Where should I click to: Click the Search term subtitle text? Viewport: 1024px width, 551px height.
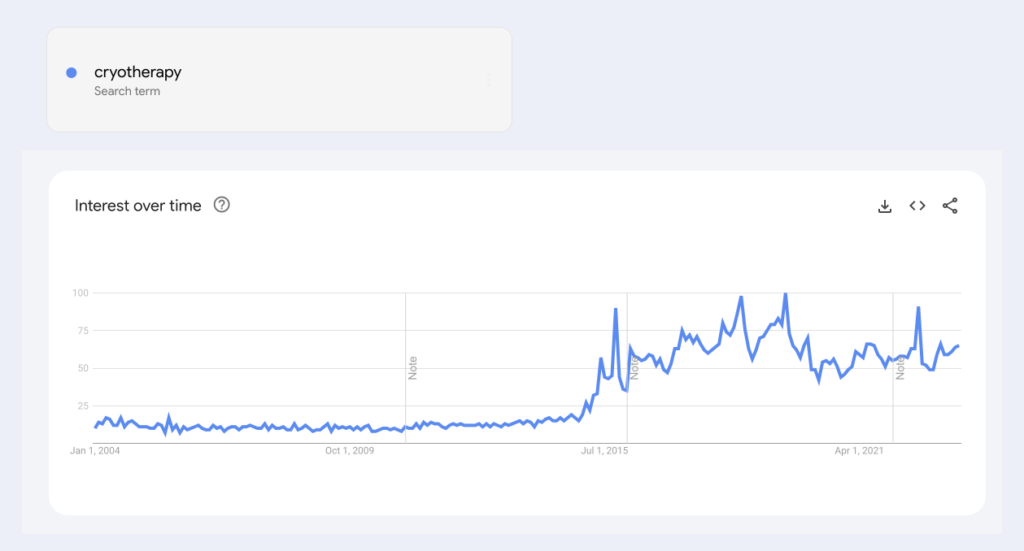[x=127, y=91]
